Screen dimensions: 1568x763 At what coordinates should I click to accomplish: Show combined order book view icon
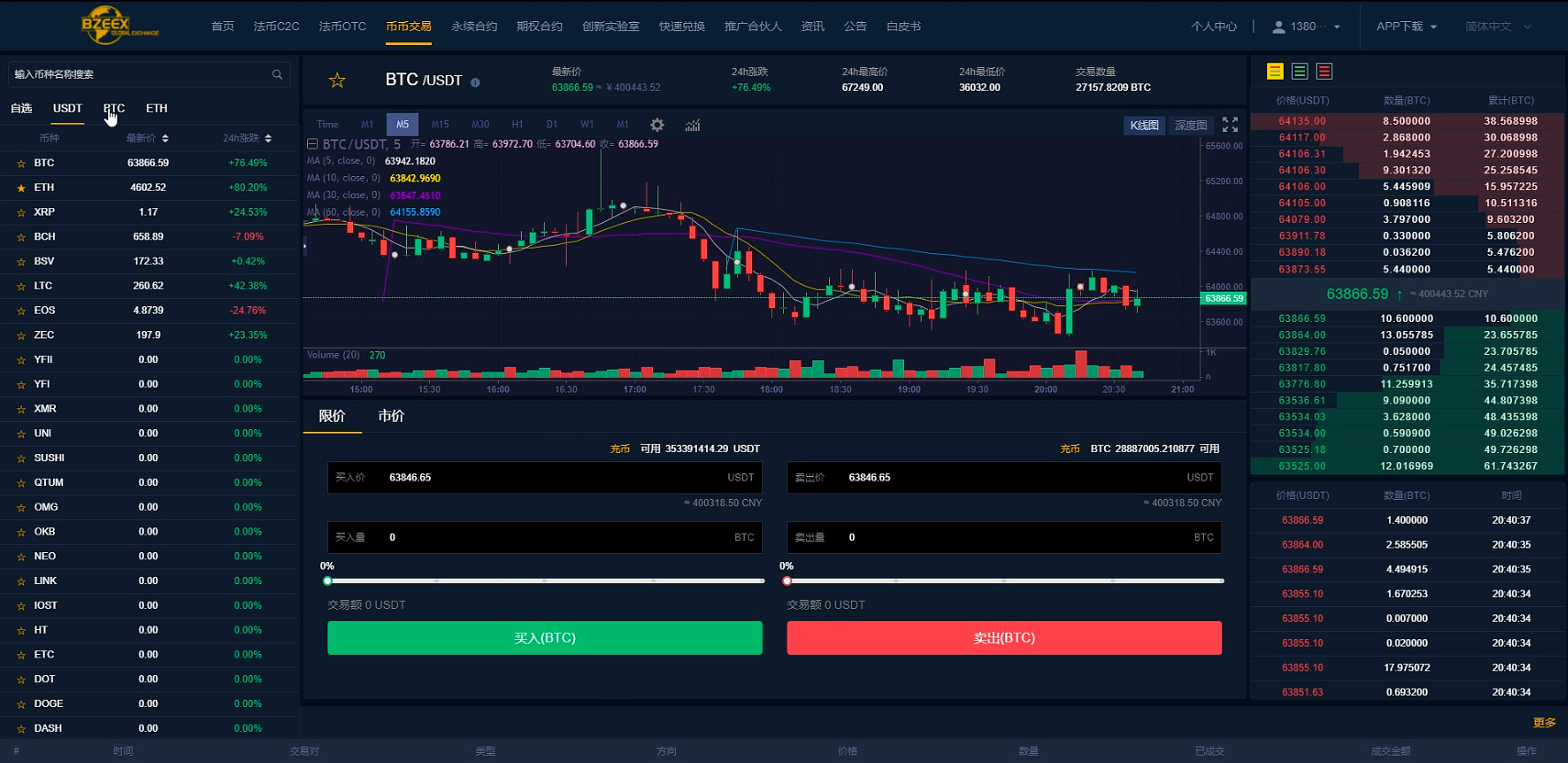(1275, 72)
